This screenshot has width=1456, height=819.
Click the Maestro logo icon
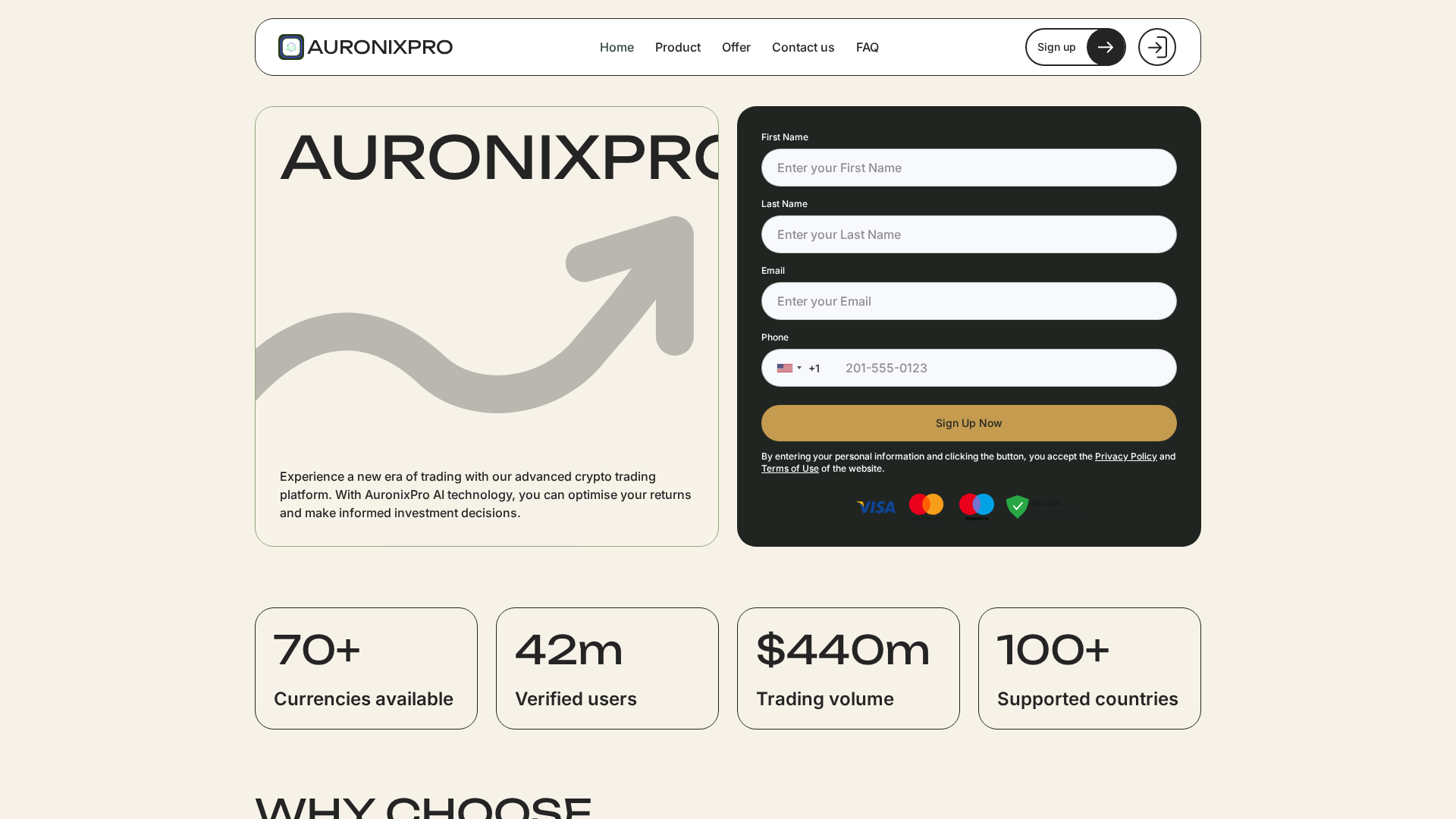(977, 507)
